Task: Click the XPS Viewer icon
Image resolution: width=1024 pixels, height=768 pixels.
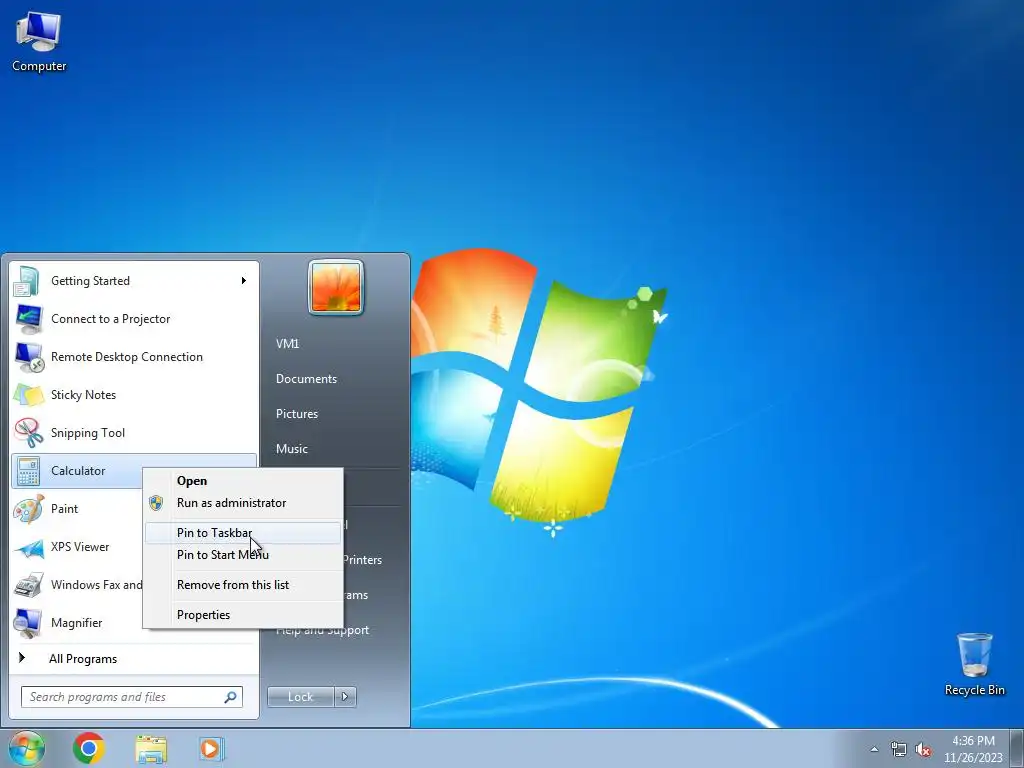Action: (28, 547)
